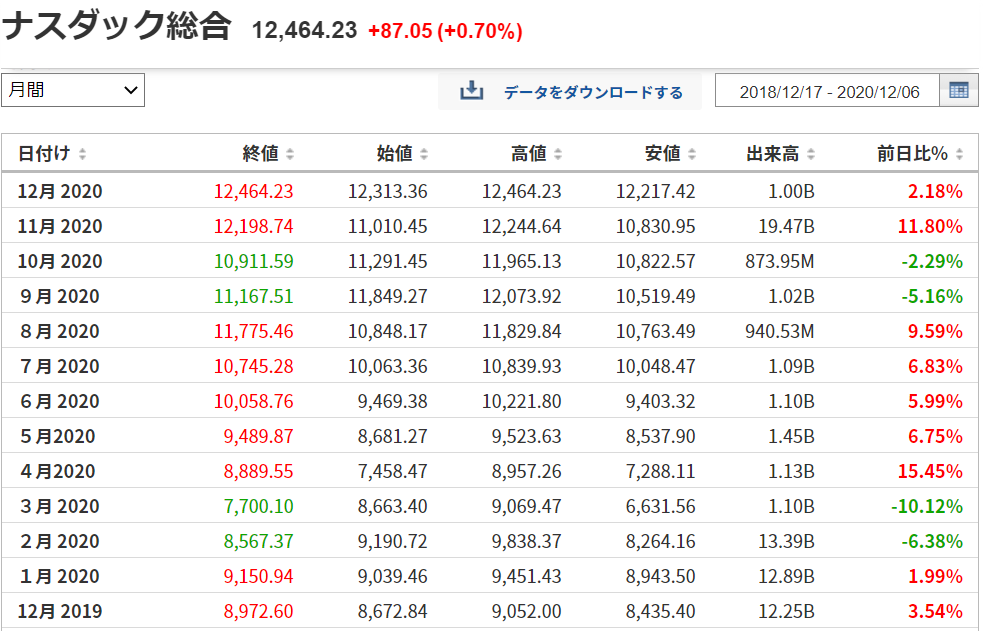Click percent change 3.54%

935,611
